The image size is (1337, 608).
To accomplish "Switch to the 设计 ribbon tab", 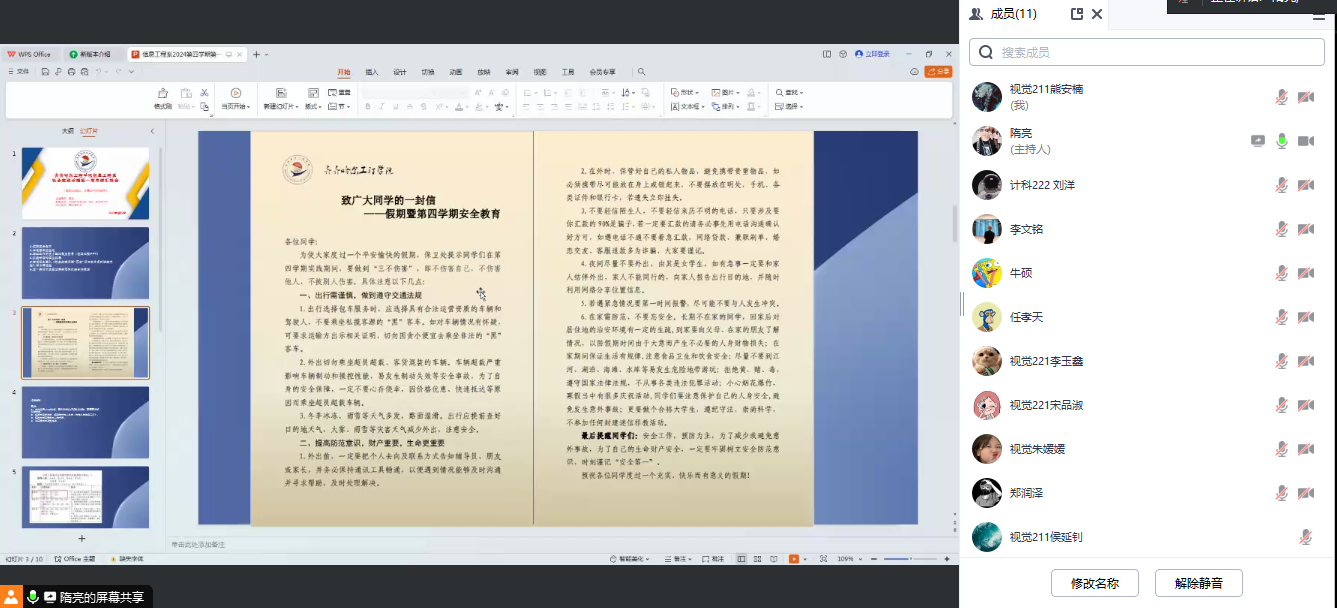I will 400,72.
